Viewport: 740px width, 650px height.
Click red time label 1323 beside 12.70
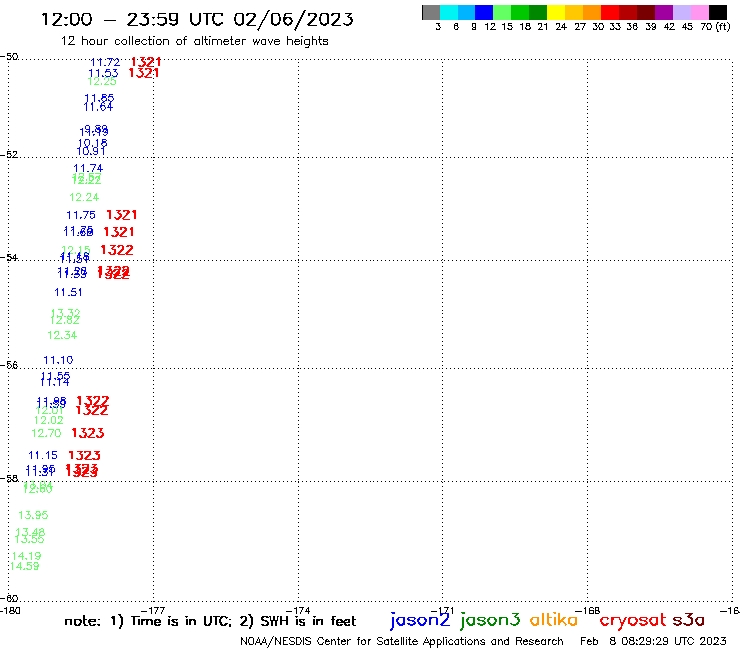click(x=88, y=433)
